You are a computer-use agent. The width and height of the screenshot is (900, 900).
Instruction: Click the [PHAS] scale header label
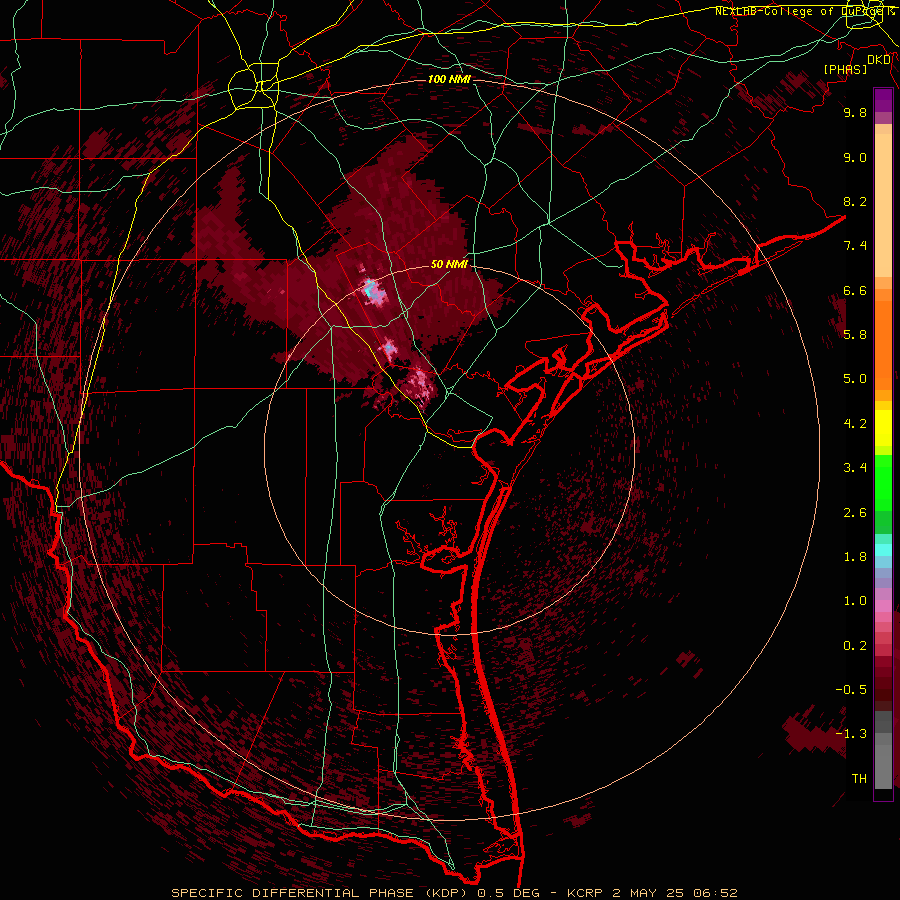[845, 69]
